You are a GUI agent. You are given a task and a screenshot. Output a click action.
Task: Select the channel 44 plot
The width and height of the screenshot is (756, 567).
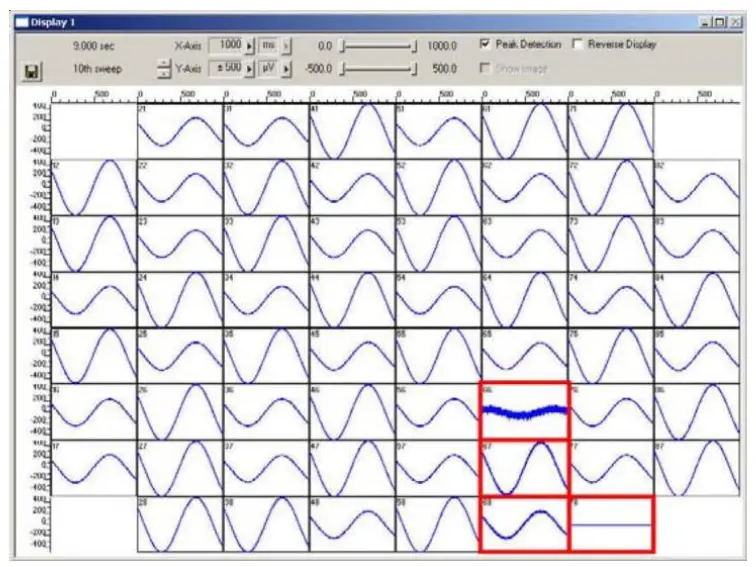(x=352, y=299)
